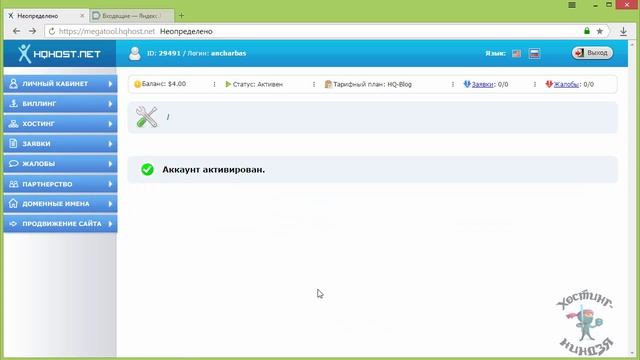
Task: Click the blue Заявки arrow icon
Action: pyautogui.click(x=467, y=84)
